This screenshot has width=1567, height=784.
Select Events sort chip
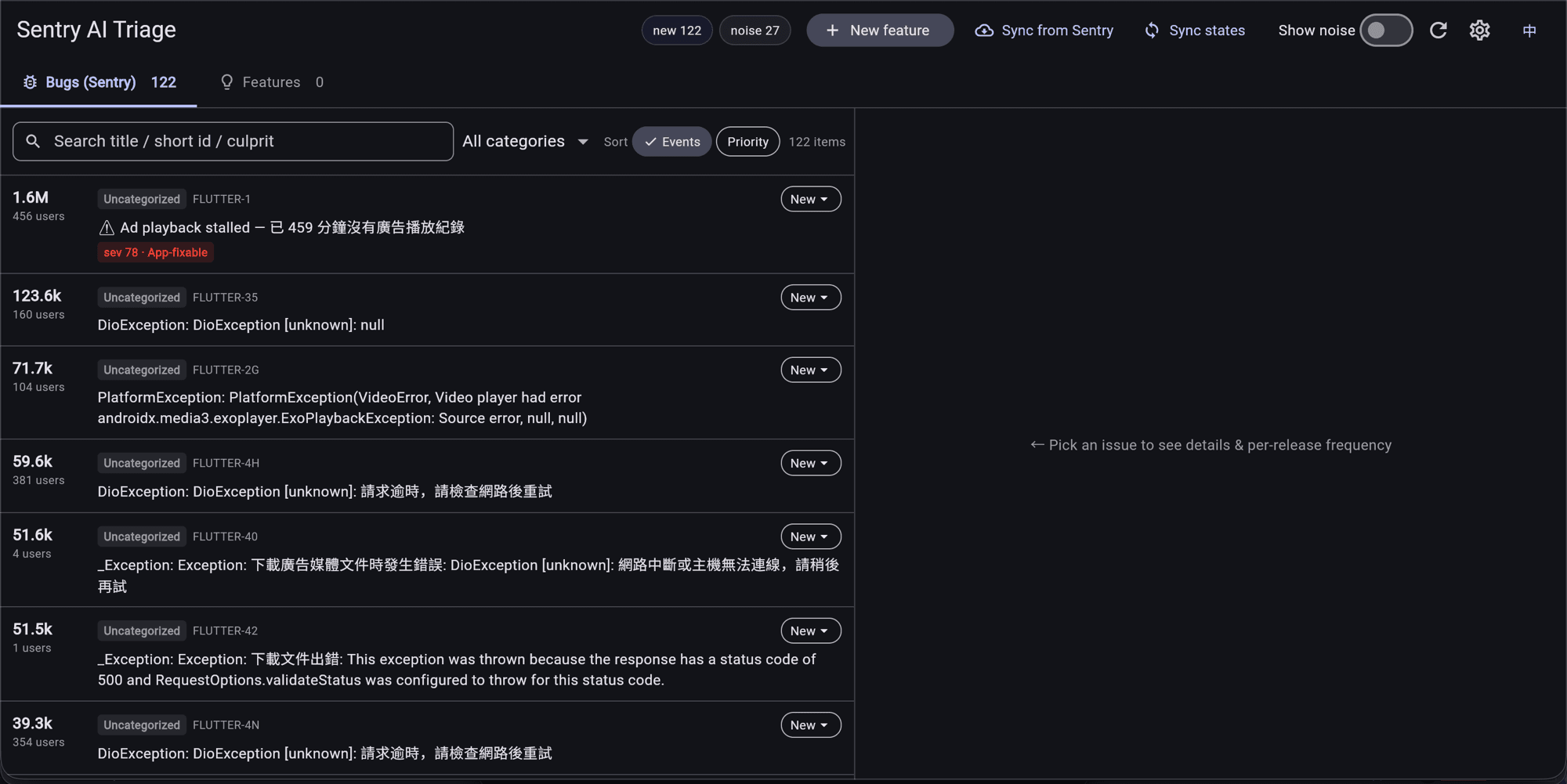click(x=671, y=142)
